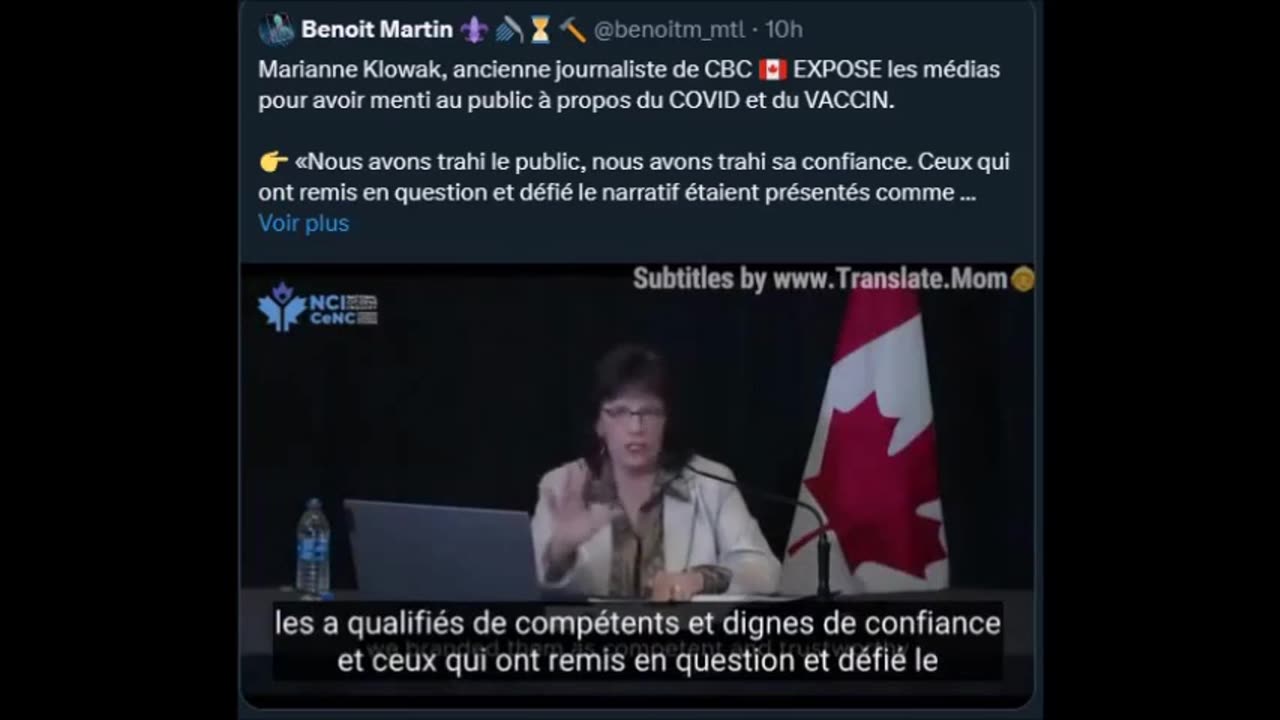Click the hammer emoji in display name

tap(573, 30)
